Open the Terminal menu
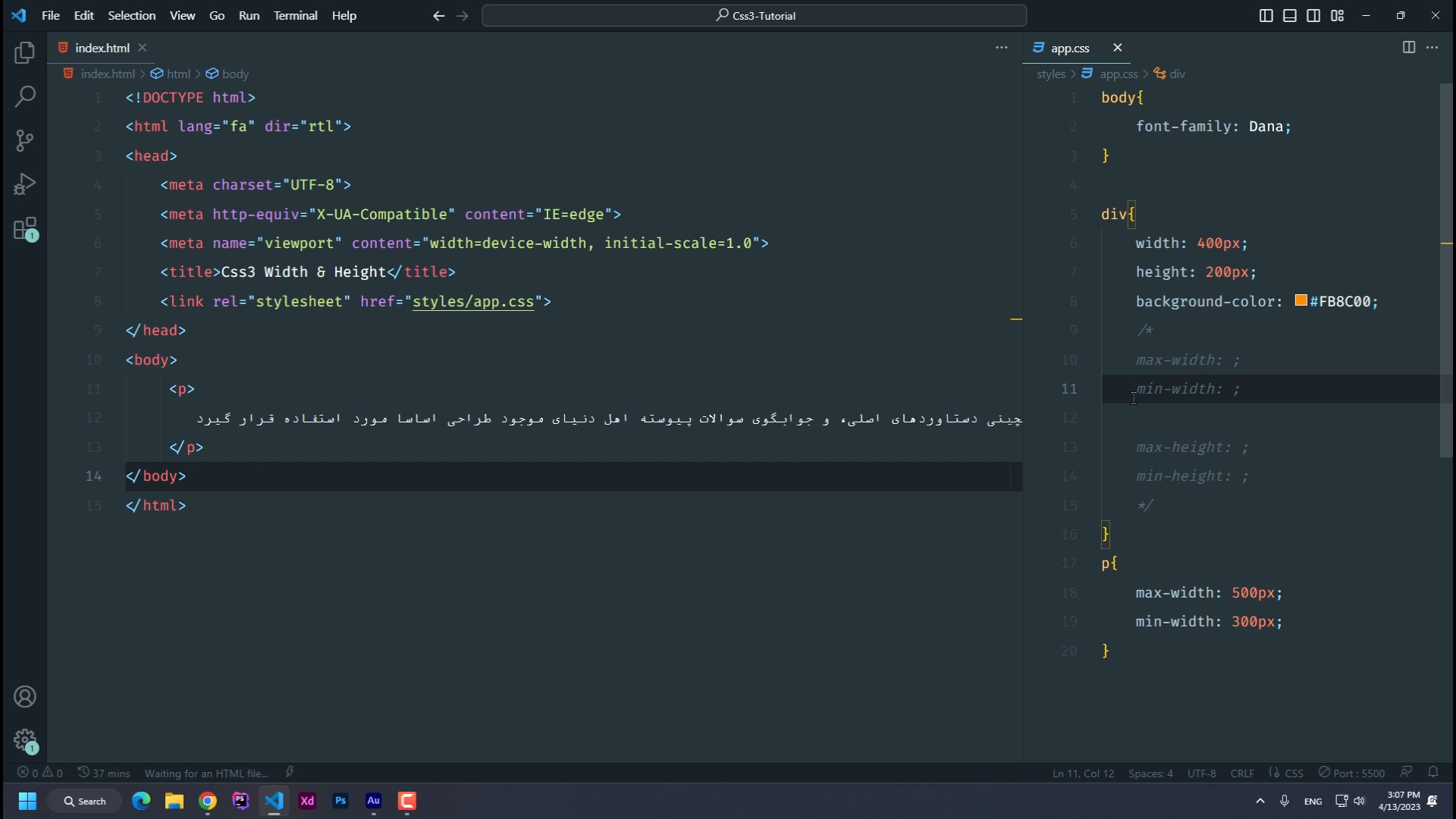This screenshot has height=819, width=1456. coord(295,15)
